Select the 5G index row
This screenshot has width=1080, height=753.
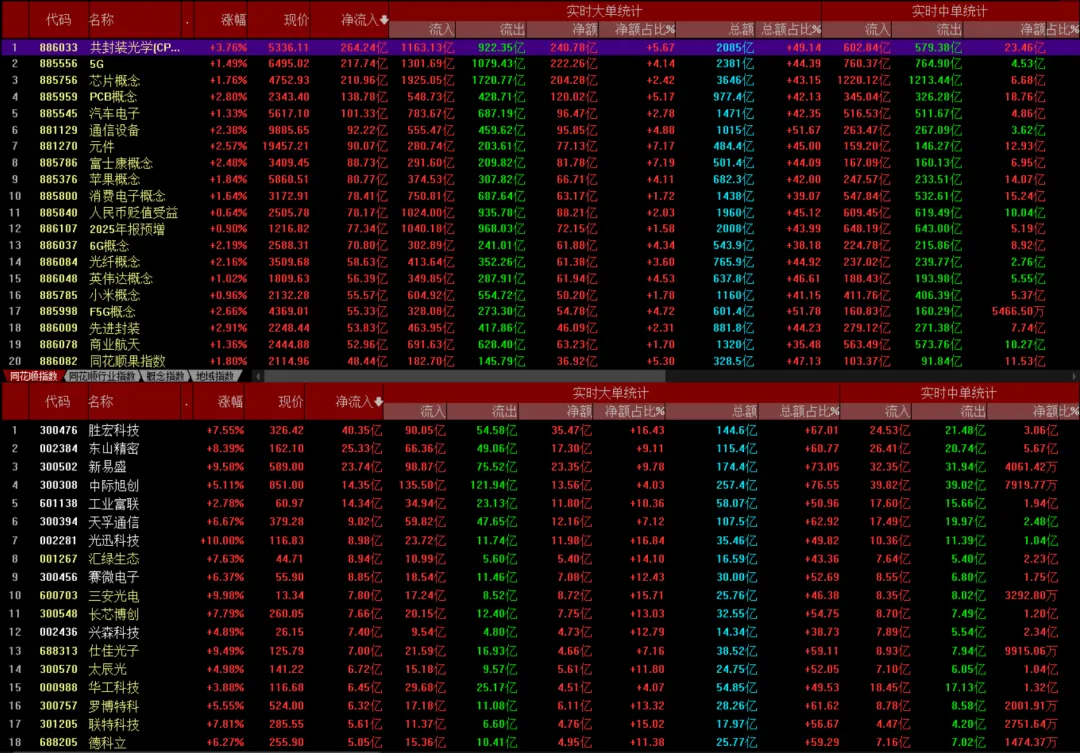pos(540,63)
